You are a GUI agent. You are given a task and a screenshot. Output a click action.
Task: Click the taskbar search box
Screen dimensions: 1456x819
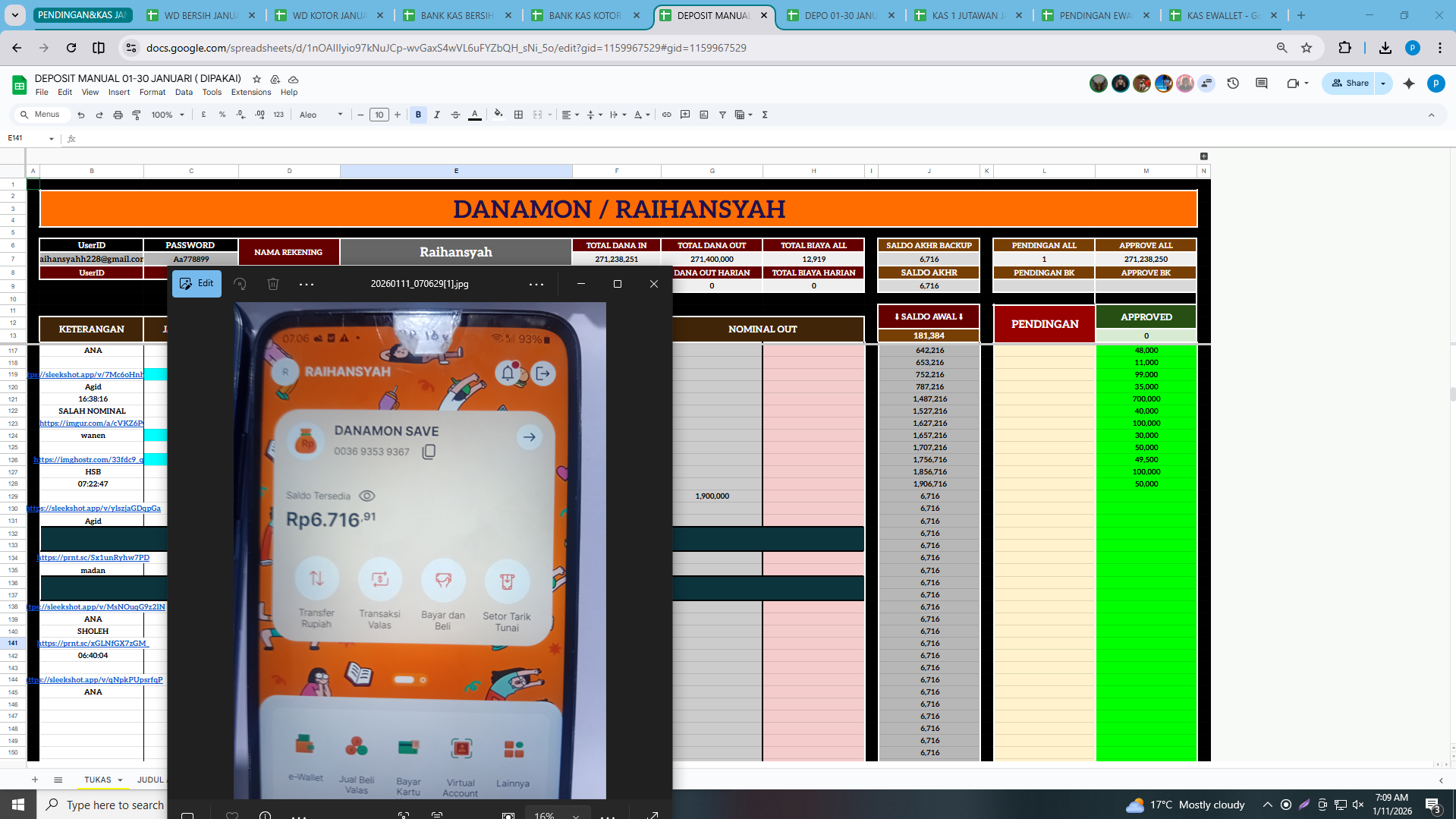[102, 805]
